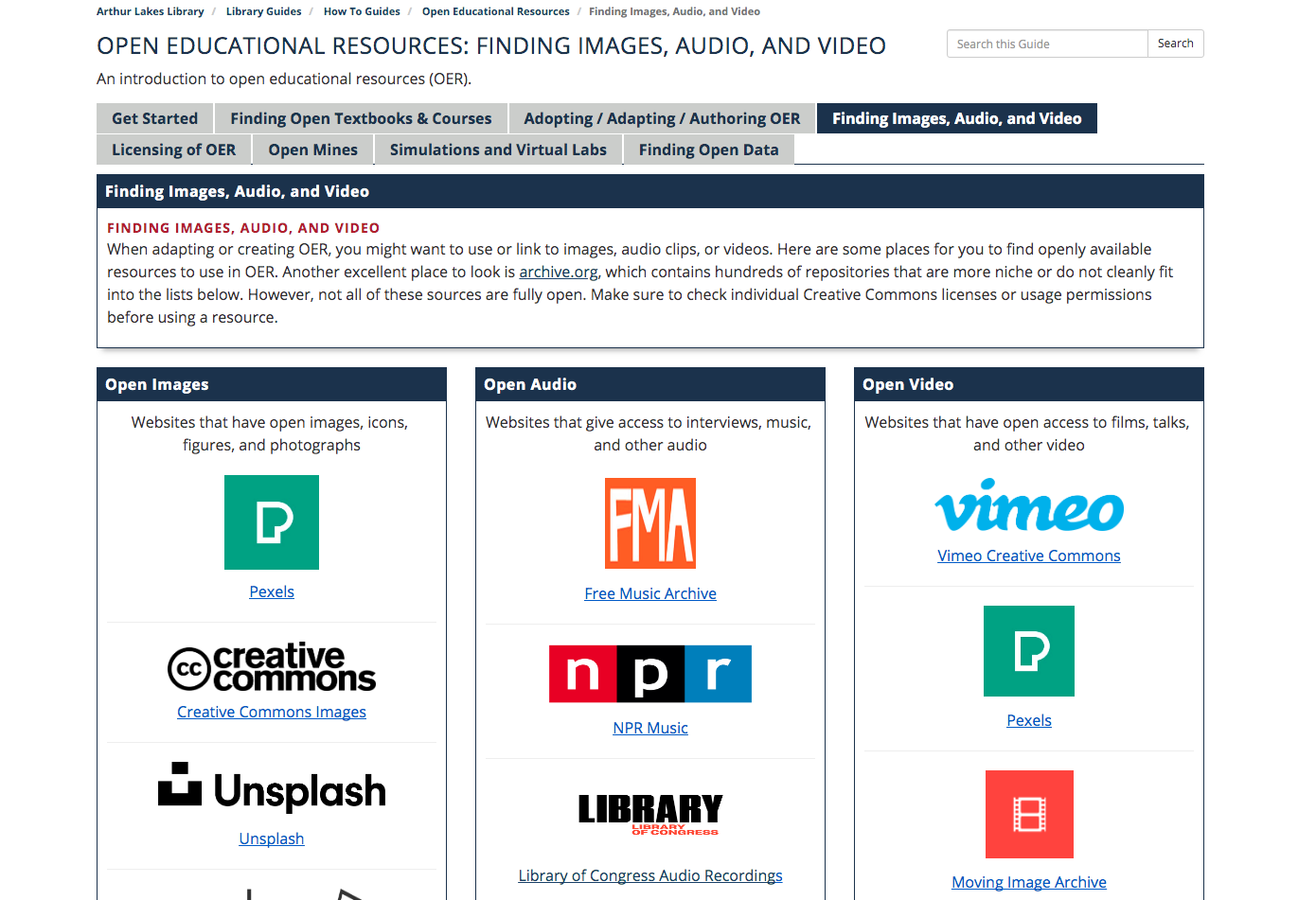Click the Library of Congress logo
The width and height of the screenshot is (1316, 900).
pos(650,814)
